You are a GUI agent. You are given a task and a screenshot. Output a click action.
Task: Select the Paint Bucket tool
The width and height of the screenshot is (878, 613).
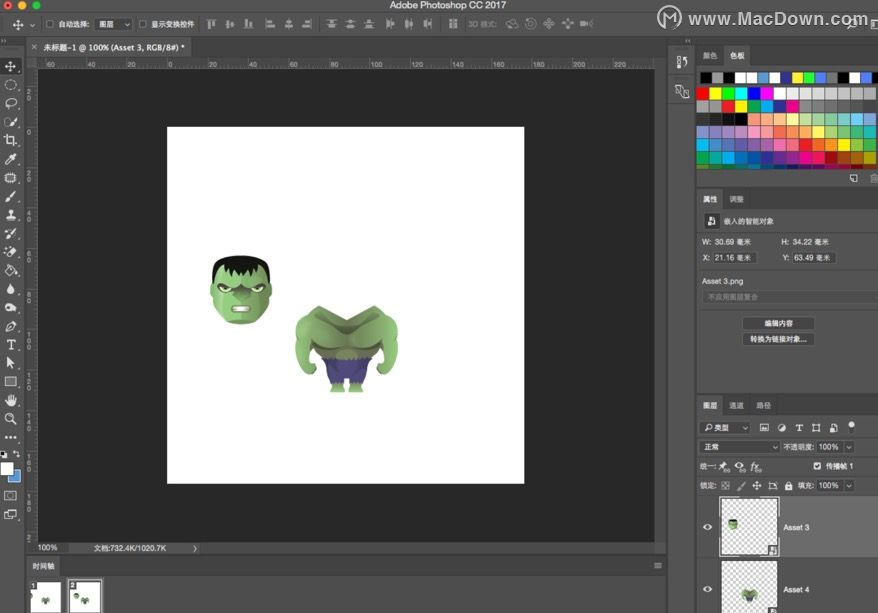11,270
